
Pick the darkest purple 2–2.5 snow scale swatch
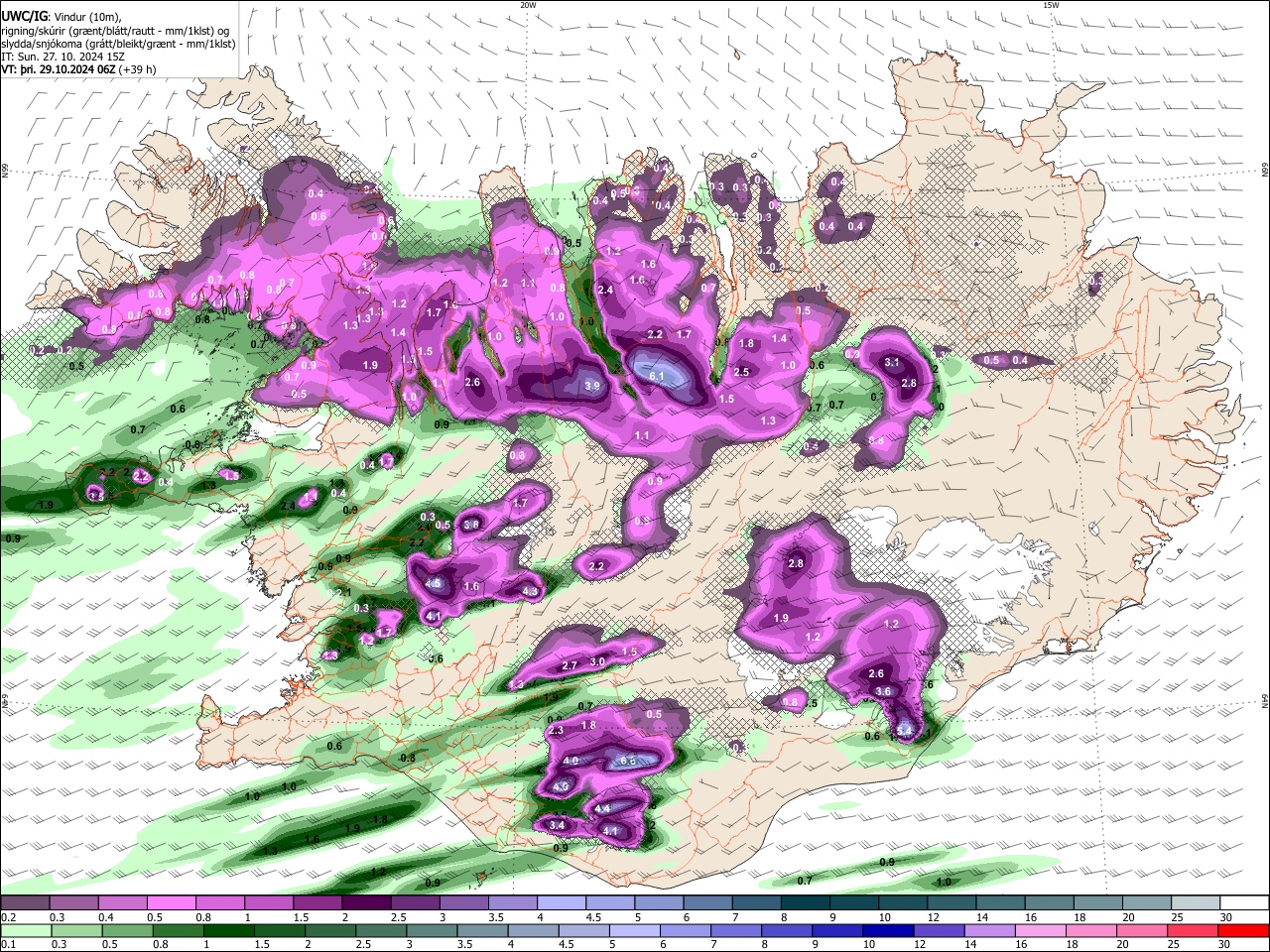[366, 903]
